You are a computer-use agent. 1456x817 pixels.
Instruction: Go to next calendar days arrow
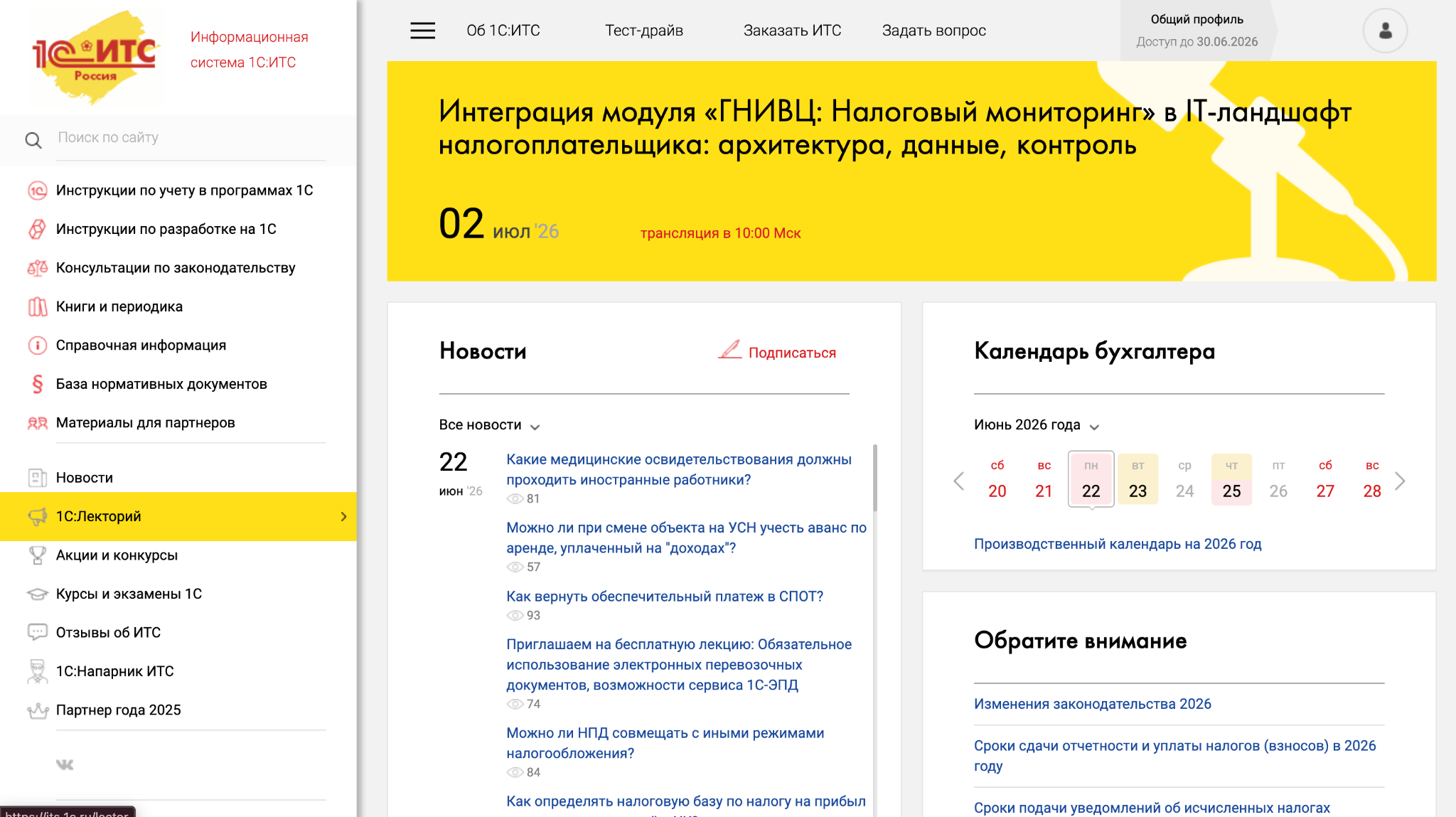tap(1400, 481)
